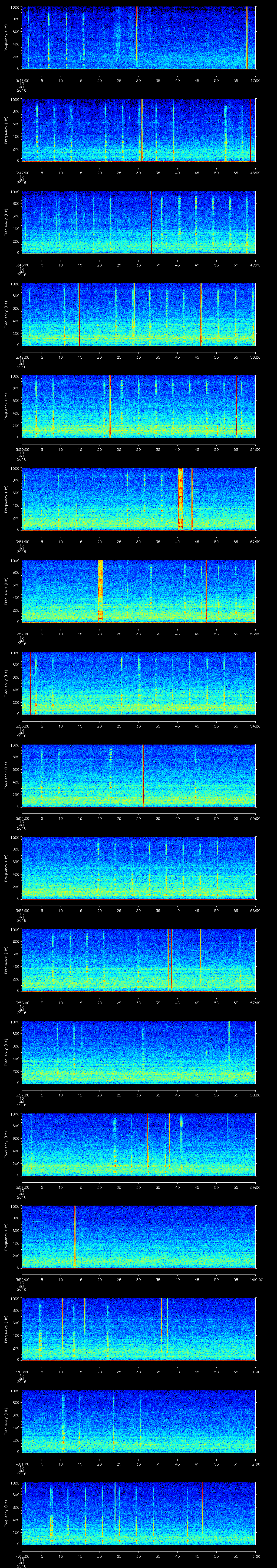Select the spectrogram panel starting at 3:48:00
Viewport: 277px width, 1568px height.
coord(139,222)
